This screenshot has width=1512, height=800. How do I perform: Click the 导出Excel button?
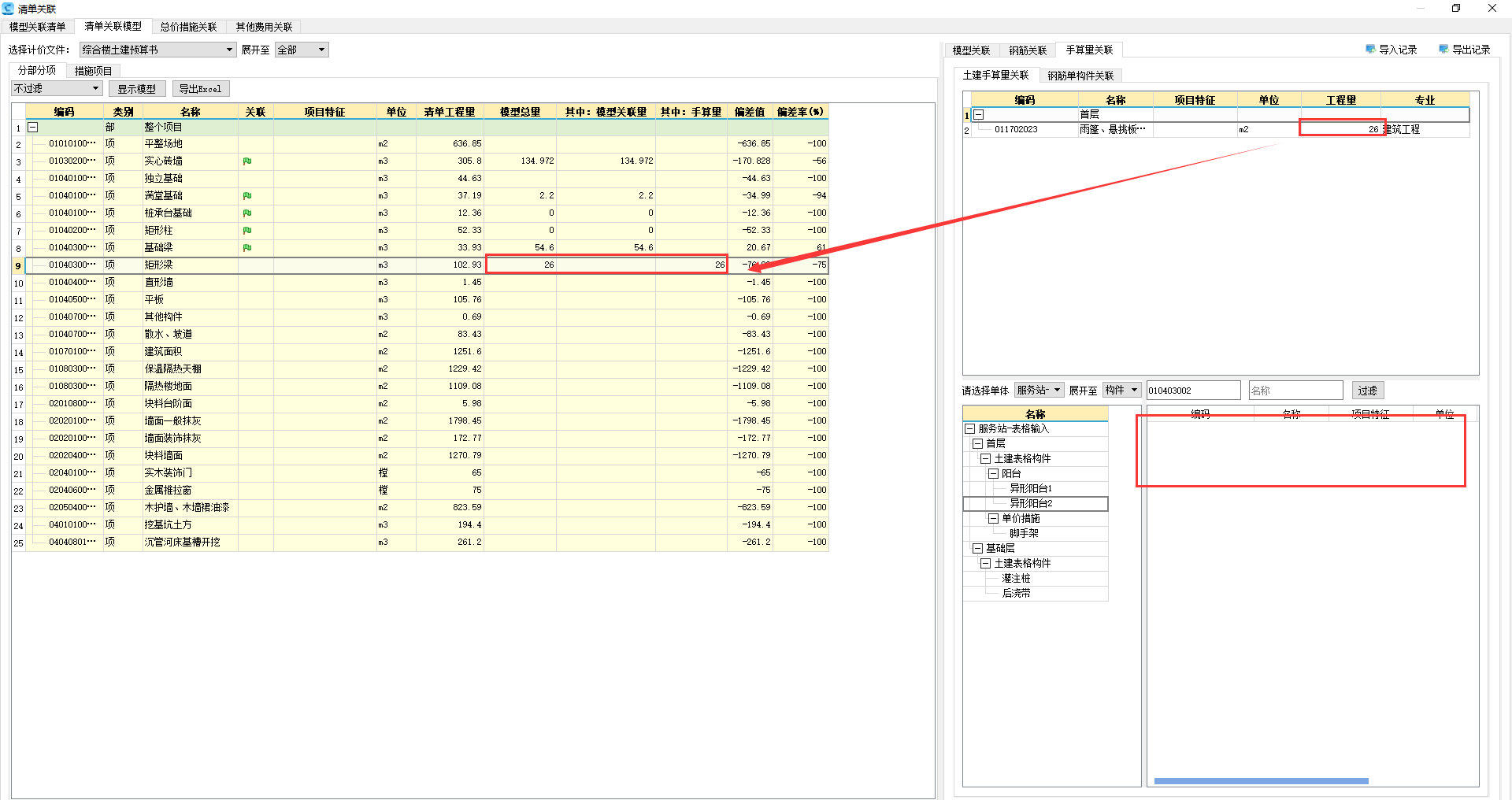pos(200,89)
